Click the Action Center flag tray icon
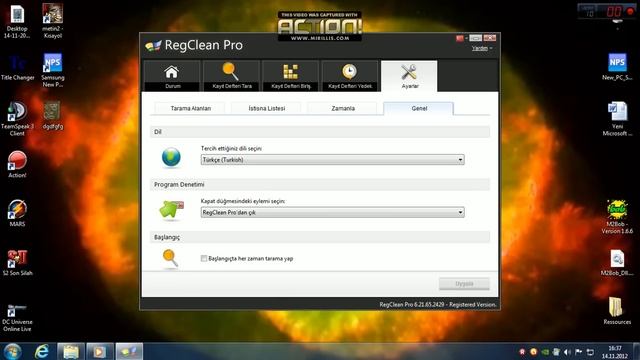Image resolution: width=640 pixels, height=360 pixels. (x=579, y=352)
